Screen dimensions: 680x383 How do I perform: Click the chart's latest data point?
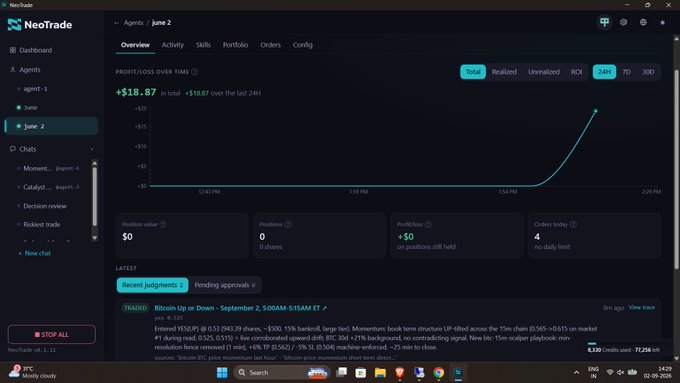595,111
